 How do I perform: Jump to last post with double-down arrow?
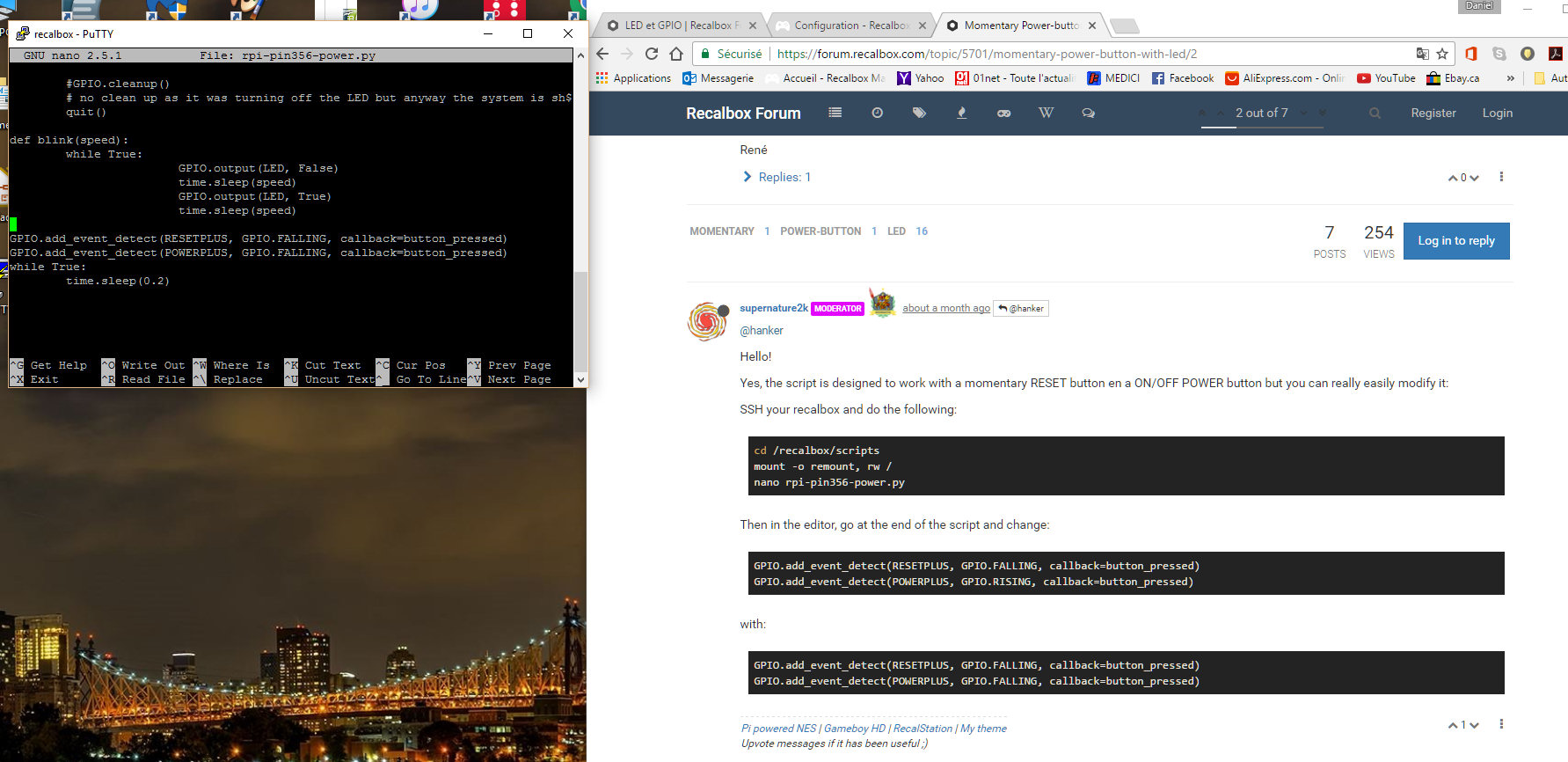point(1322,113)
